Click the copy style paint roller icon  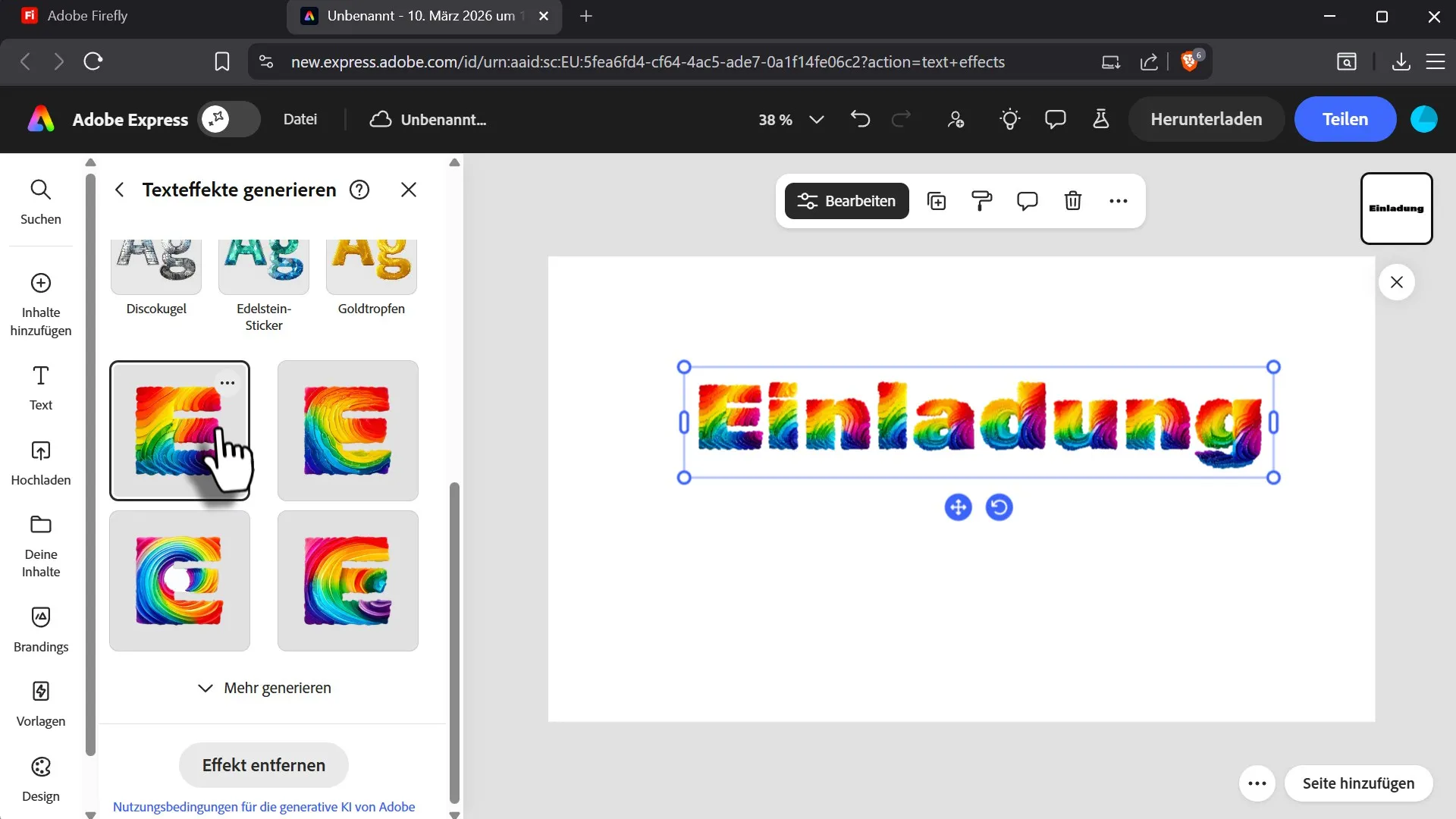(982, 201)
